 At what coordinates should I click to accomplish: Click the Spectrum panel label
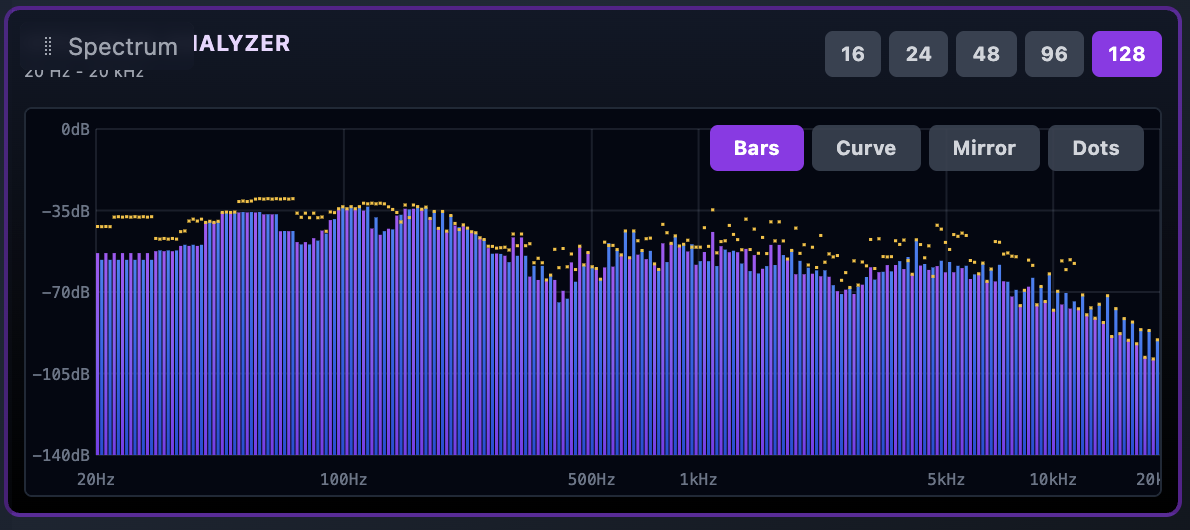click(x=122, y=46)
